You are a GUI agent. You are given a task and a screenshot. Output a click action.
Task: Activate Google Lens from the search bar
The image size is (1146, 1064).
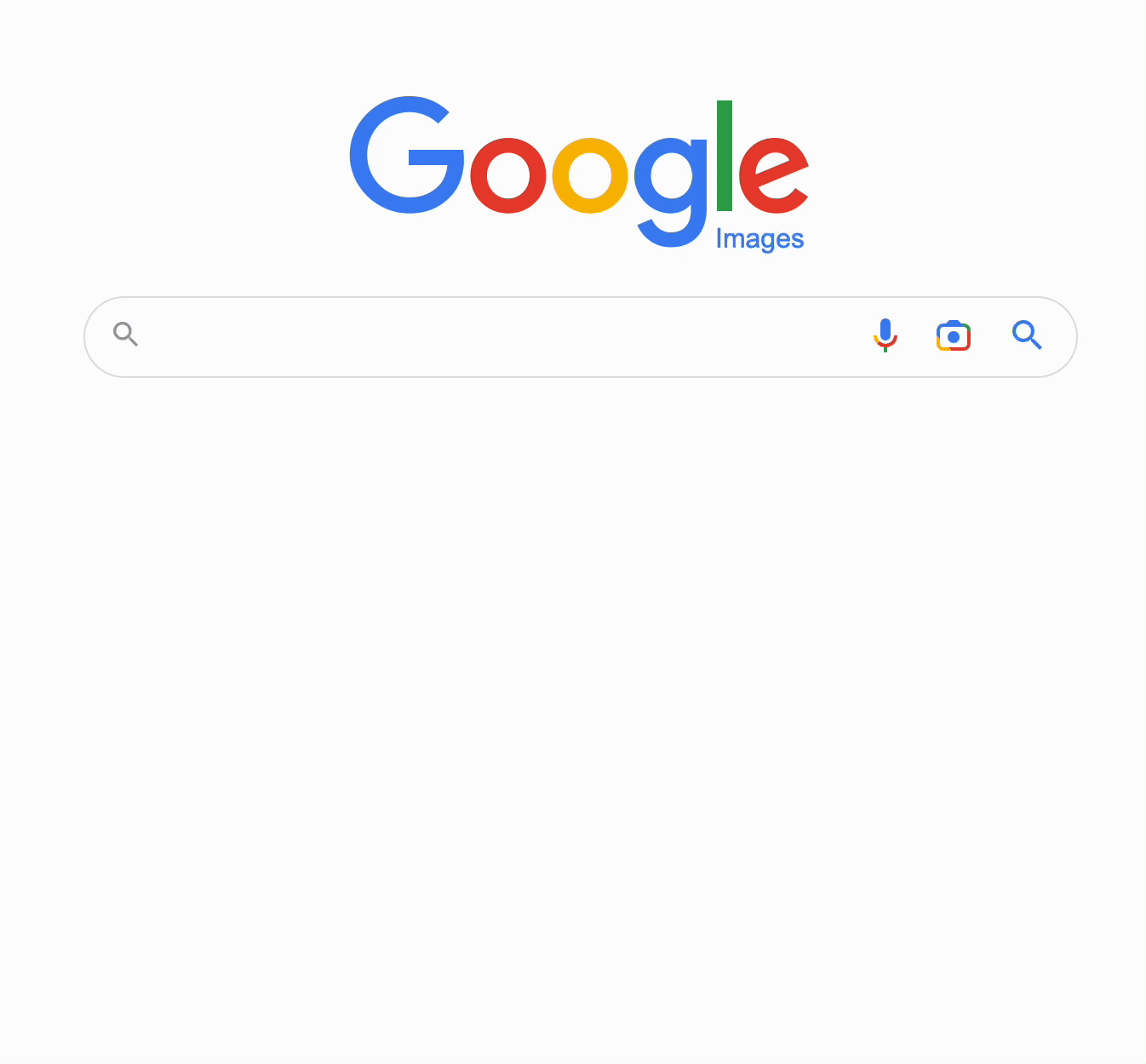(954, 336)
